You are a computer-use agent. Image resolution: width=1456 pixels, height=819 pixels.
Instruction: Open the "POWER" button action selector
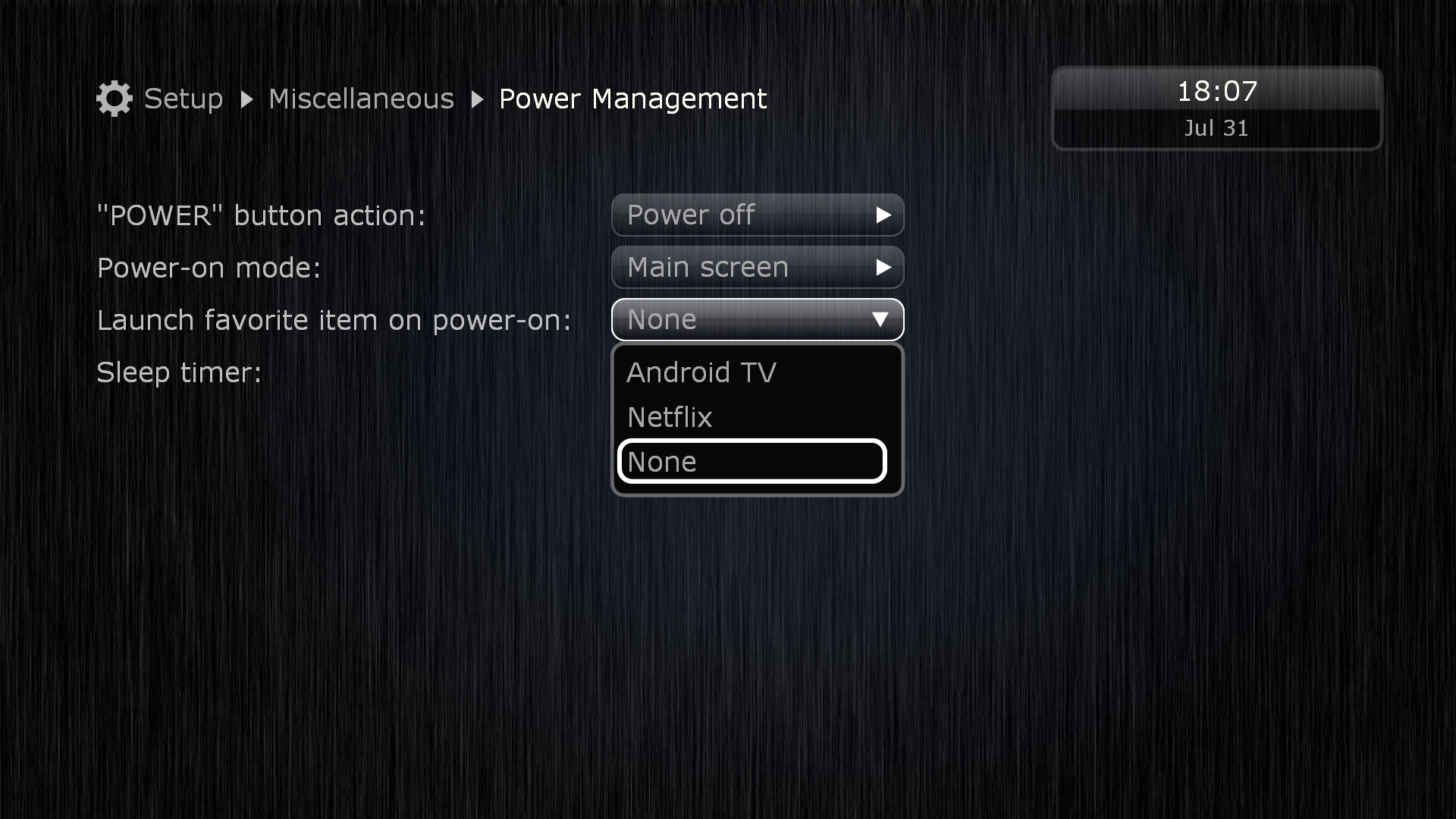point(758,215)
